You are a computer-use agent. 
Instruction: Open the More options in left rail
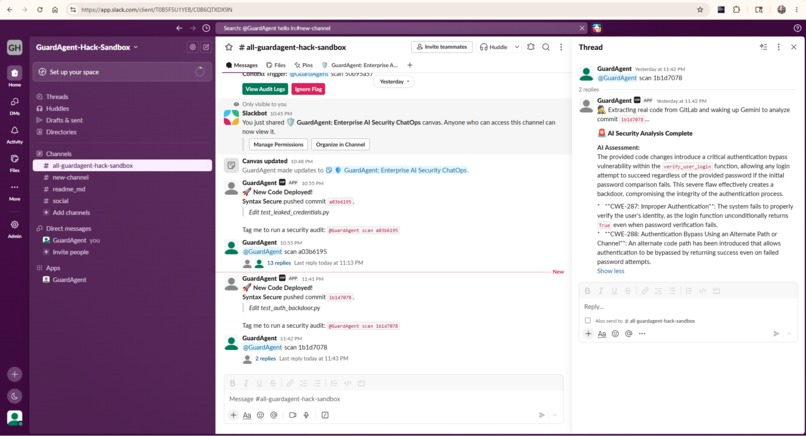click(x=14, y=191)
